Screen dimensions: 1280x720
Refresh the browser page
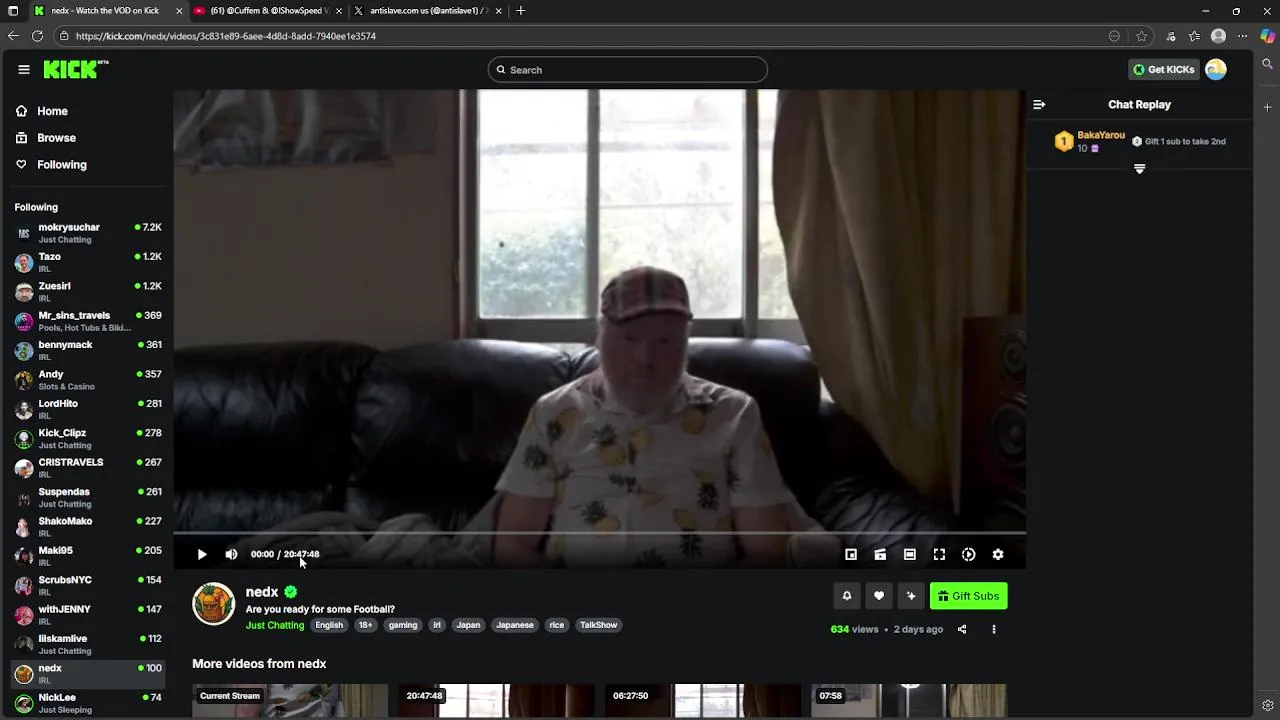tap(37, 36)
